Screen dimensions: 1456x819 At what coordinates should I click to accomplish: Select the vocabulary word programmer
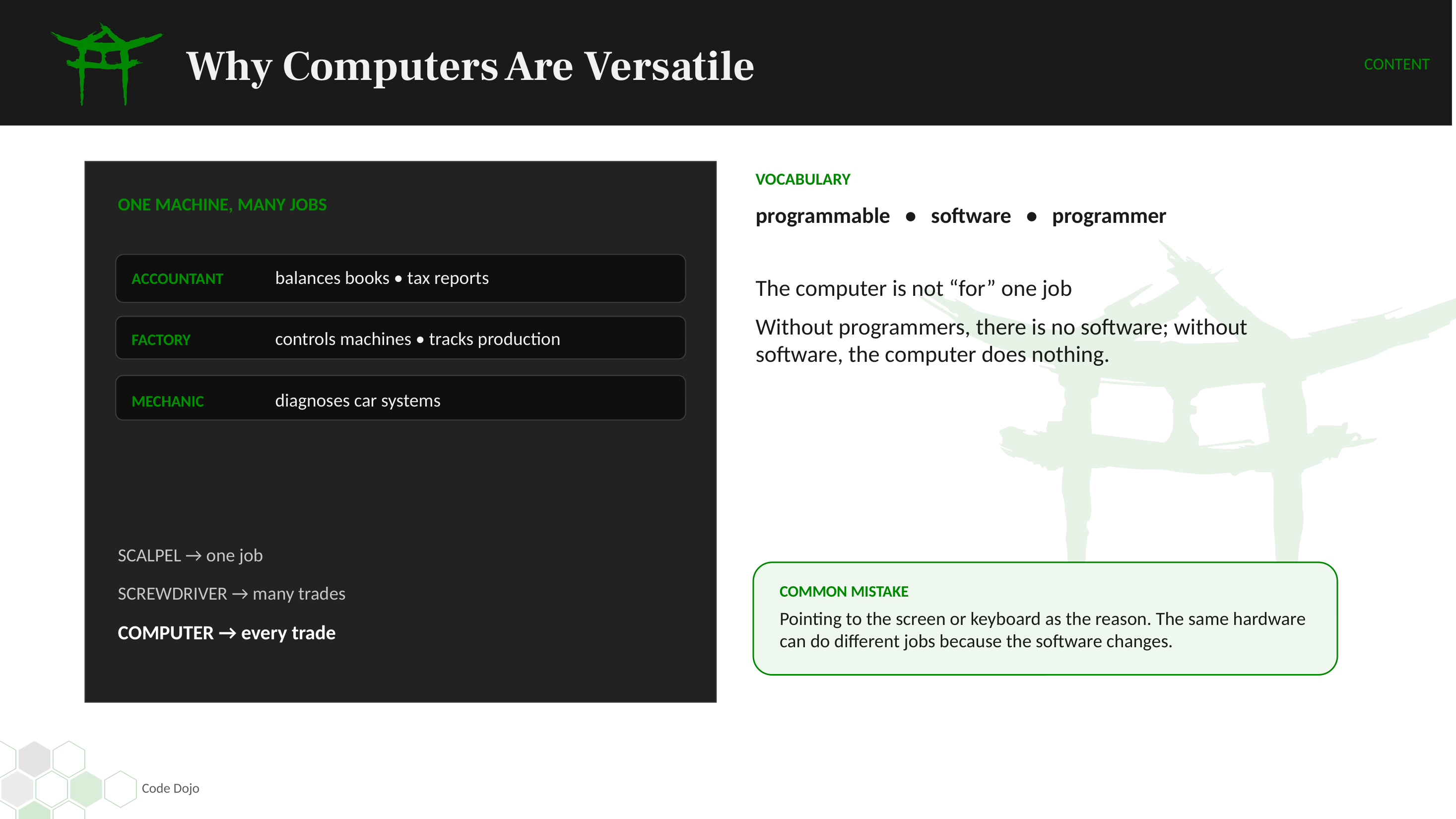1109,216
